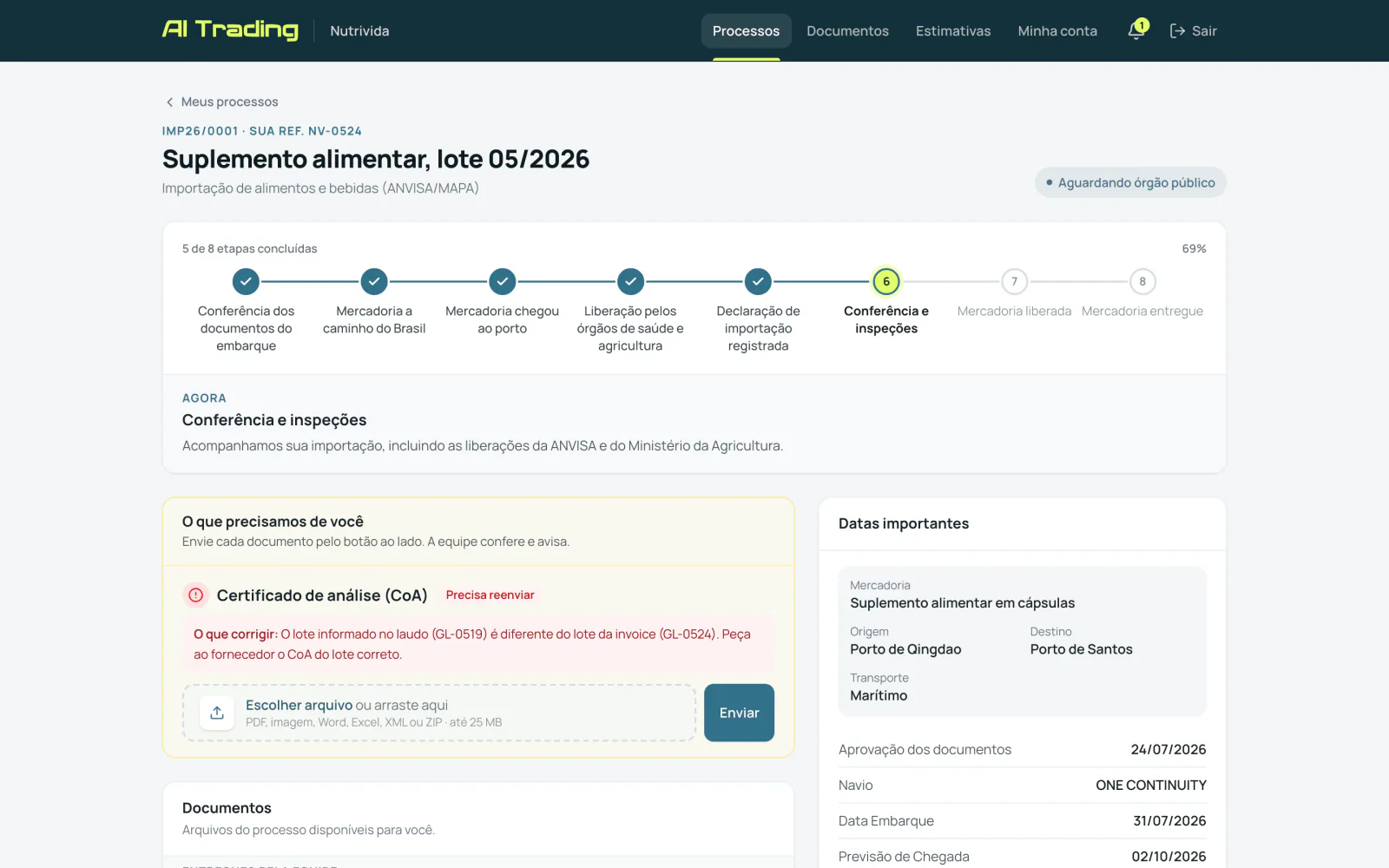Viewport: 1389px width, 868px height.
Task: Click the 02/10/2026 arrival forecast date
Action: click(x=1168, y=857)
